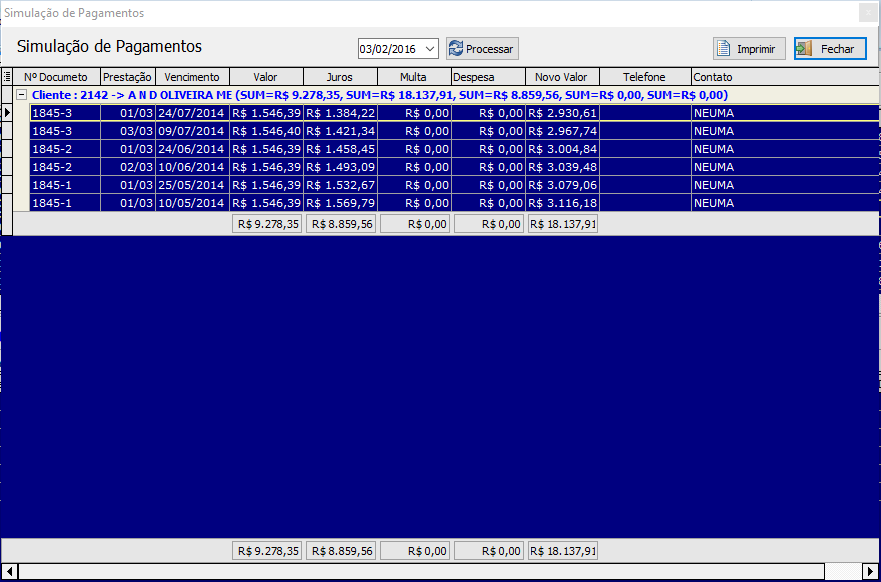
Task: Click the Juros column header
Action: [340, 77]
